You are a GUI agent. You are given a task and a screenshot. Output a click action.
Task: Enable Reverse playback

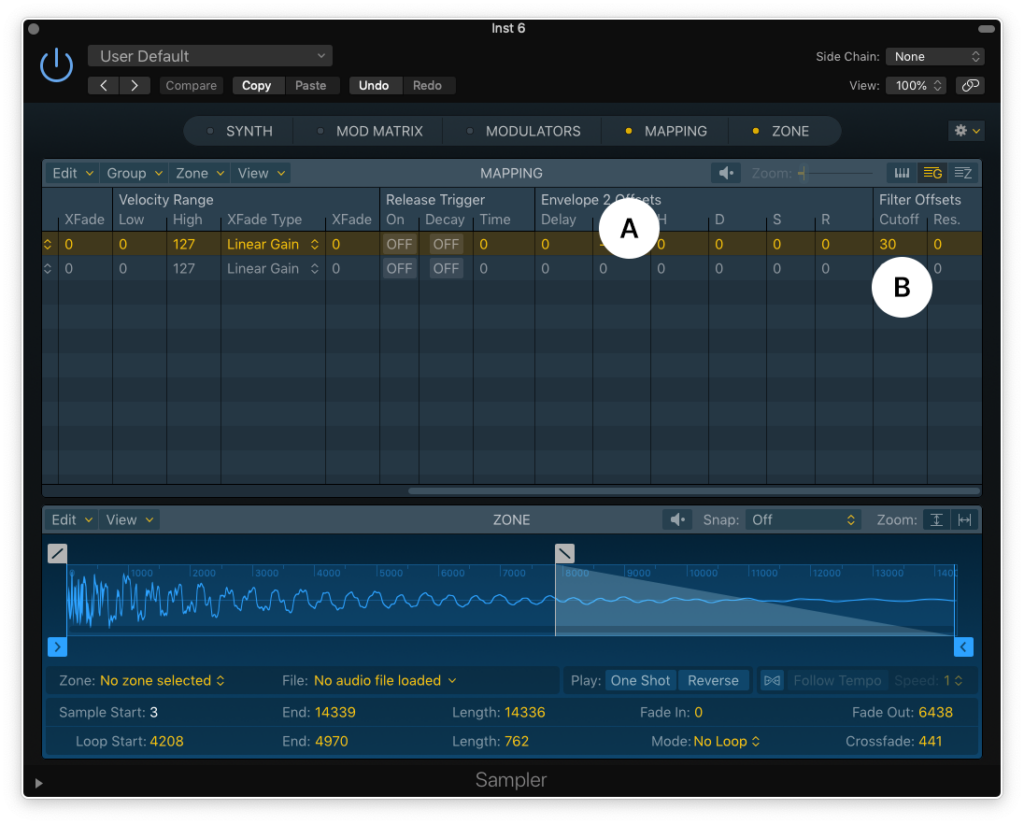[712, 680]
